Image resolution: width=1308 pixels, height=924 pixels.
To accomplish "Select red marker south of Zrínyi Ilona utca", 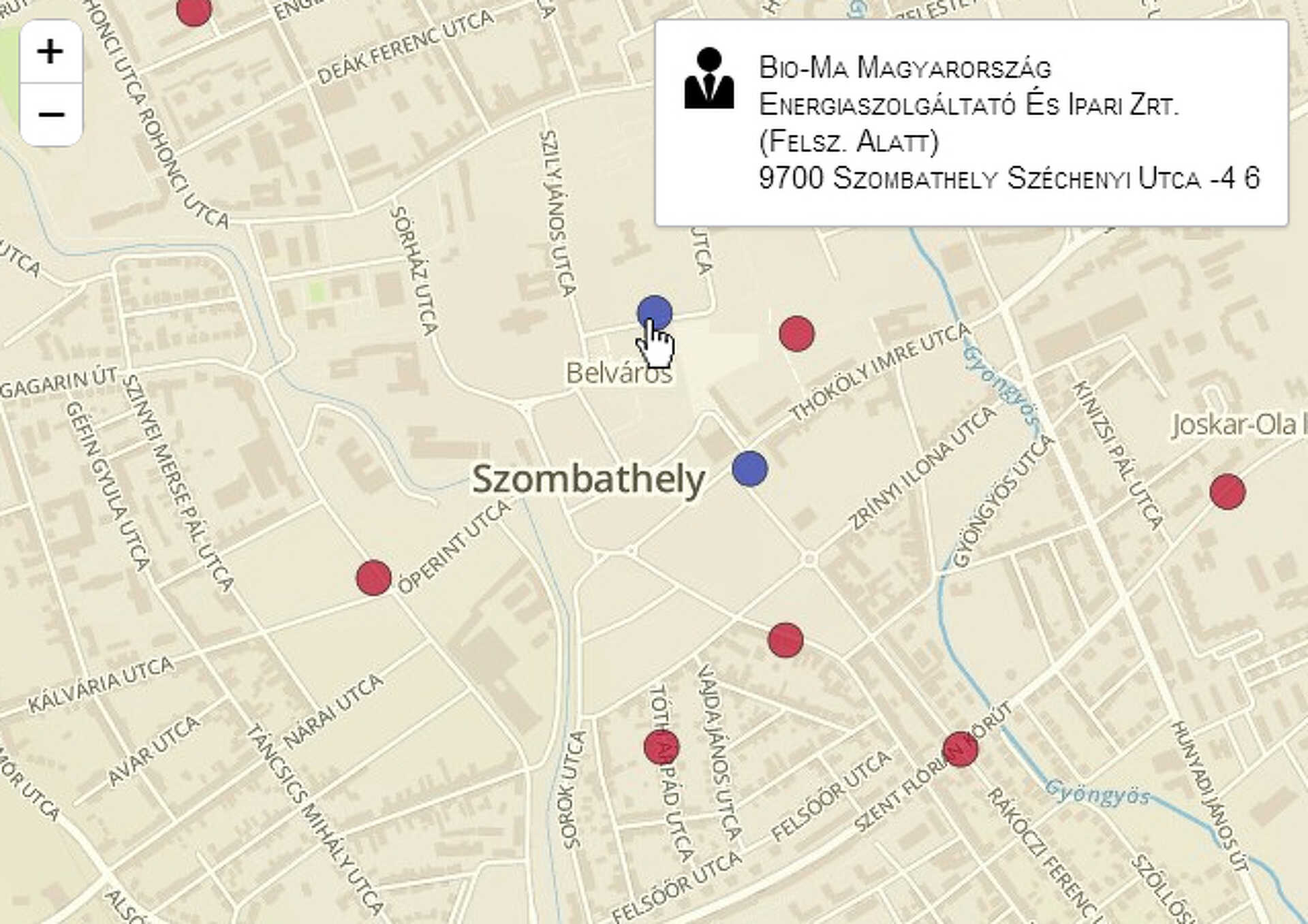I will [785, 640].
